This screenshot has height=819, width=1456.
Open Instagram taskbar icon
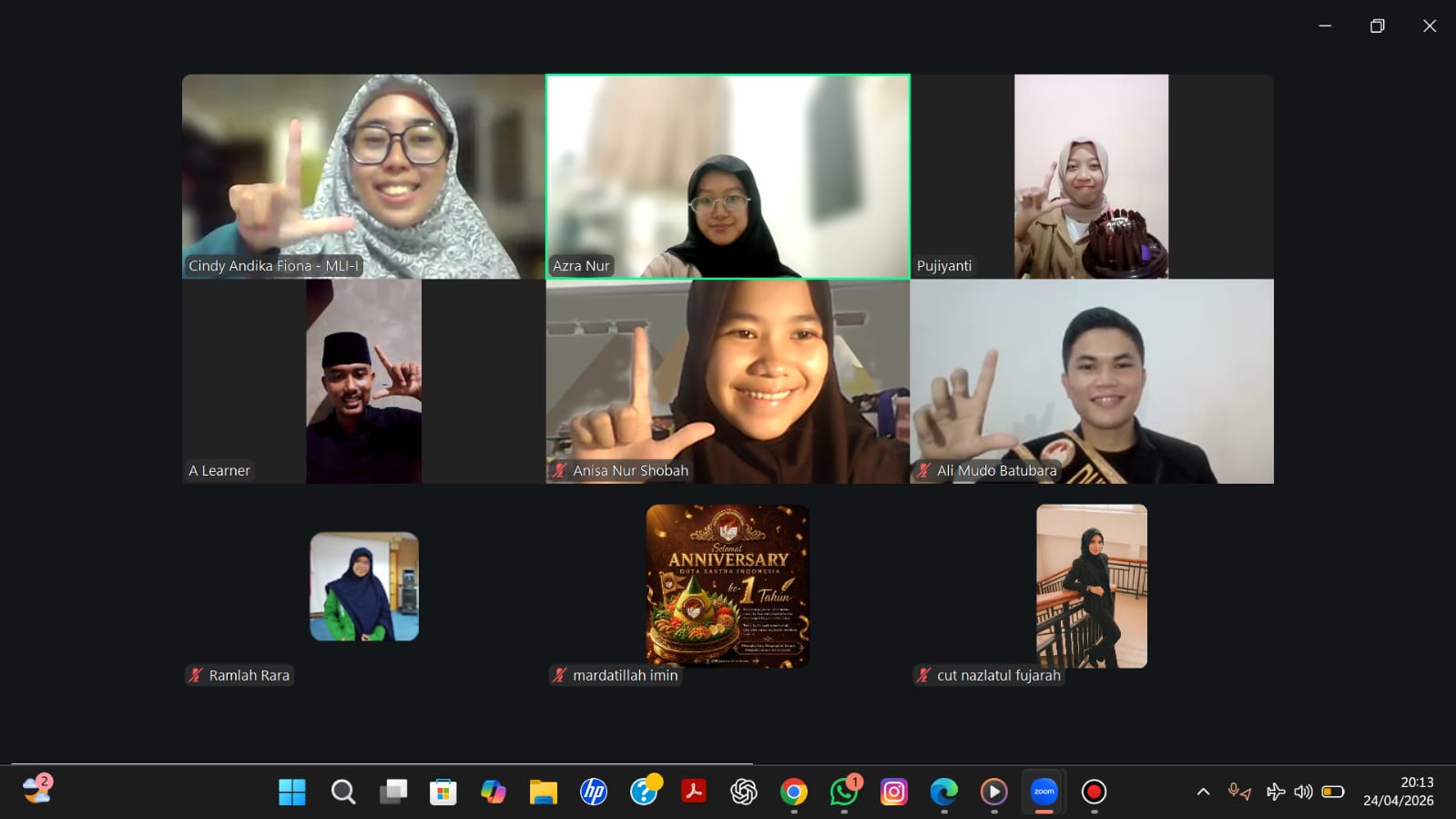893,792
